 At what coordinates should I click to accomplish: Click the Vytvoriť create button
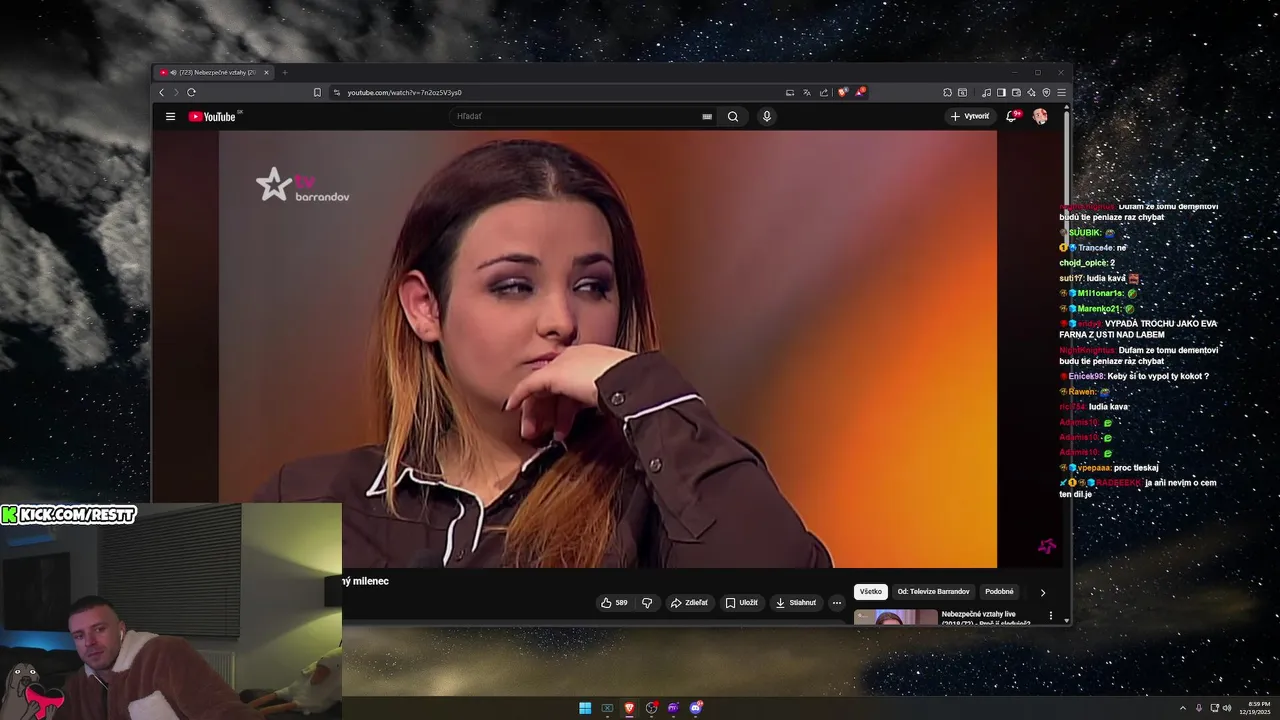969,116
